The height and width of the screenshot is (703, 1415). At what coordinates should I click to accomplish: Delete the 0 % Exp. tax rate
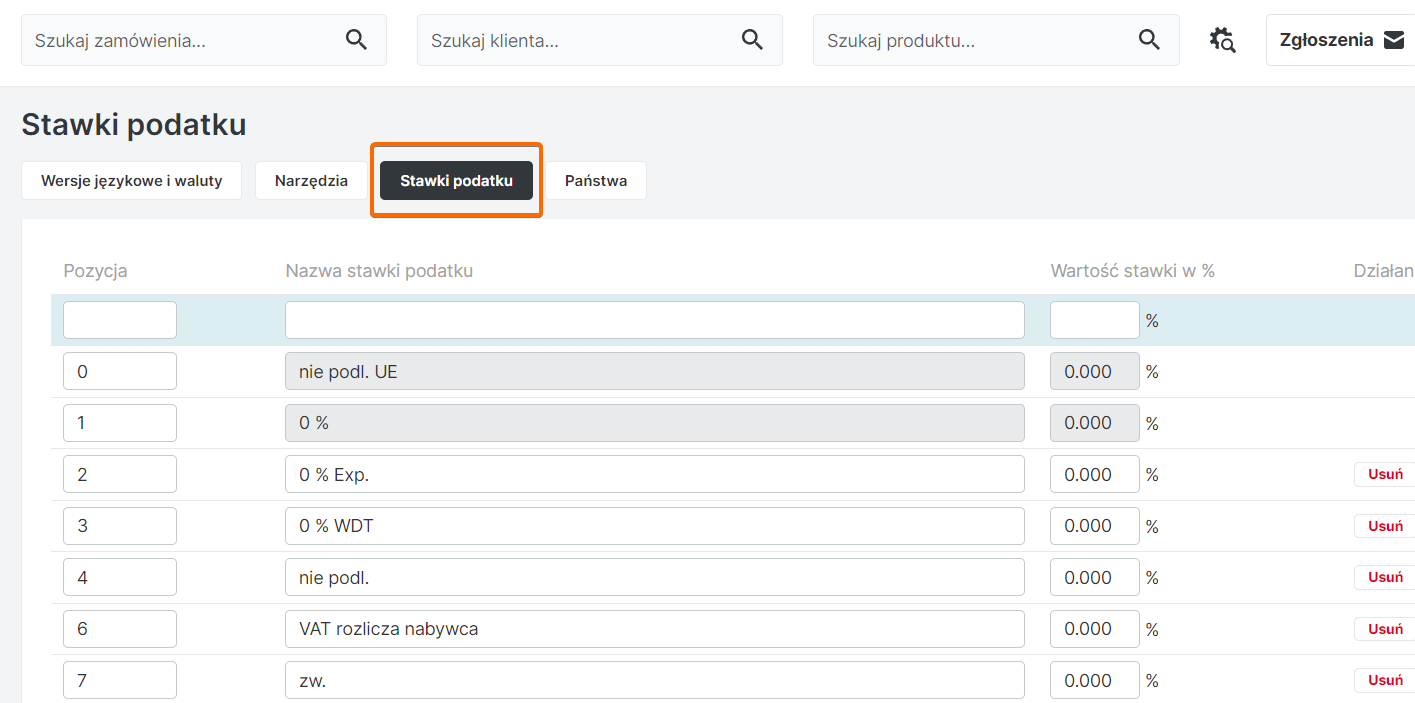(x=1385, y=475)
